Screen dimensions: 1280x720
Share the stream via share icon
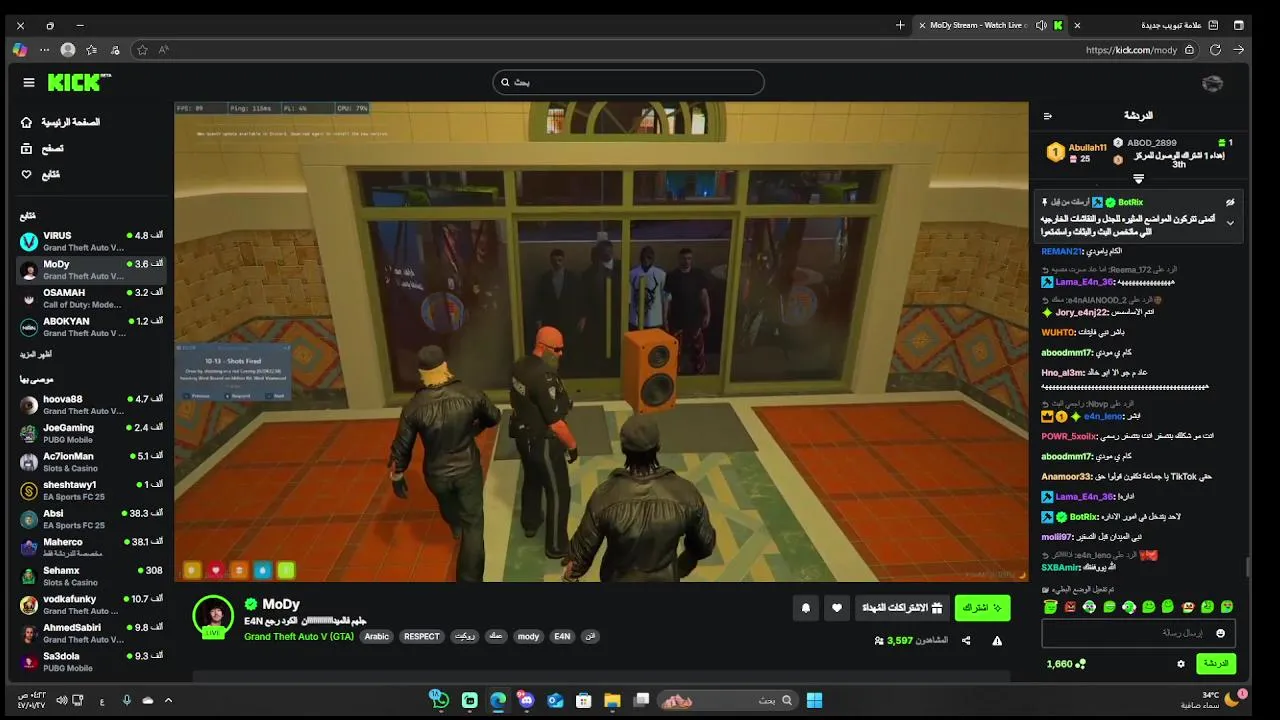coord(966,641)
